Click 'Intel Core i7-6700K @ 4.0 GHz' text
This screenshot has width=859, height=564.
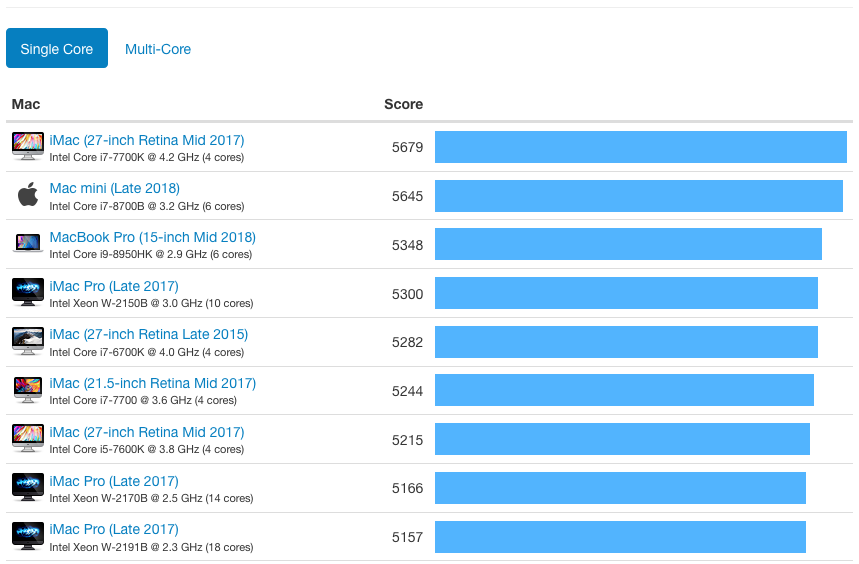[124, 352]
